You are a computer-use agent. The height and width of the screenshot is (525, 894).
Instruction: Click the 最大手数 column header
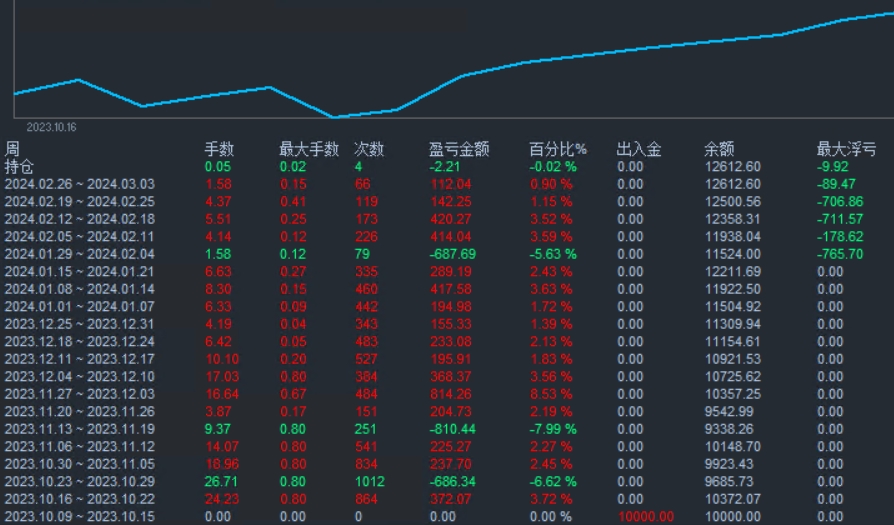[309, 149]
